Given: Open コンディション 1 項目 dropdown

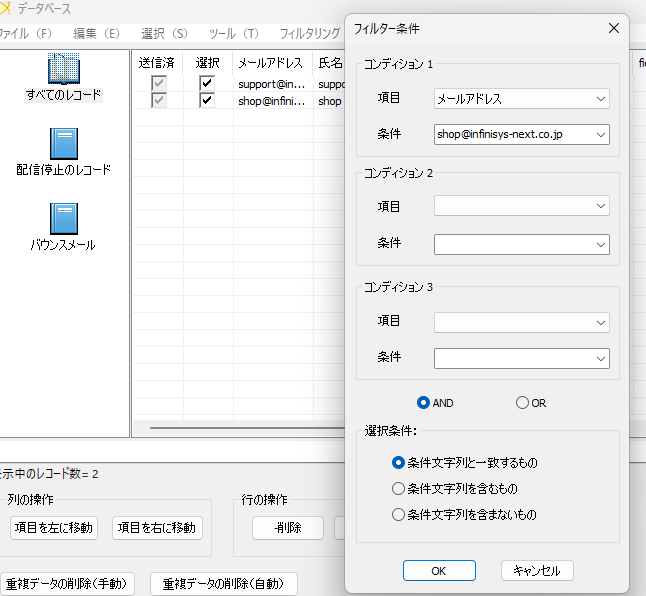Looking at the screenshot, I should (x=522, y=99).
